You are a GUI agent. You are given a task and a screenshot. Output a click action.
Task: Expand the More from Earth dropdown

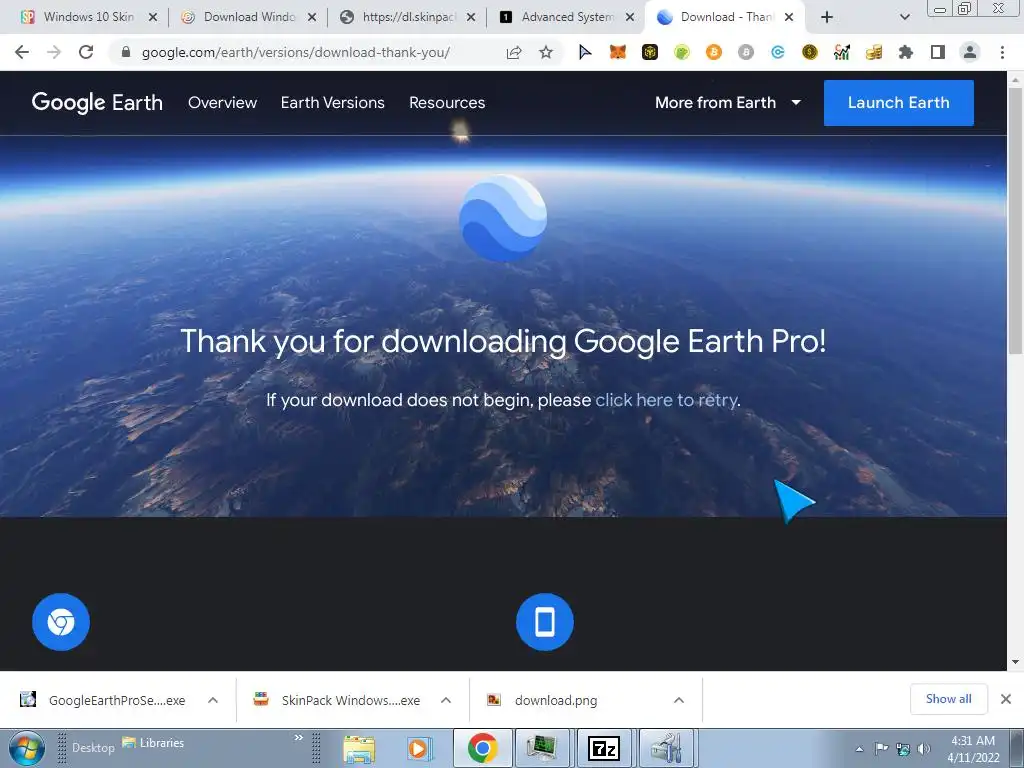728,103
